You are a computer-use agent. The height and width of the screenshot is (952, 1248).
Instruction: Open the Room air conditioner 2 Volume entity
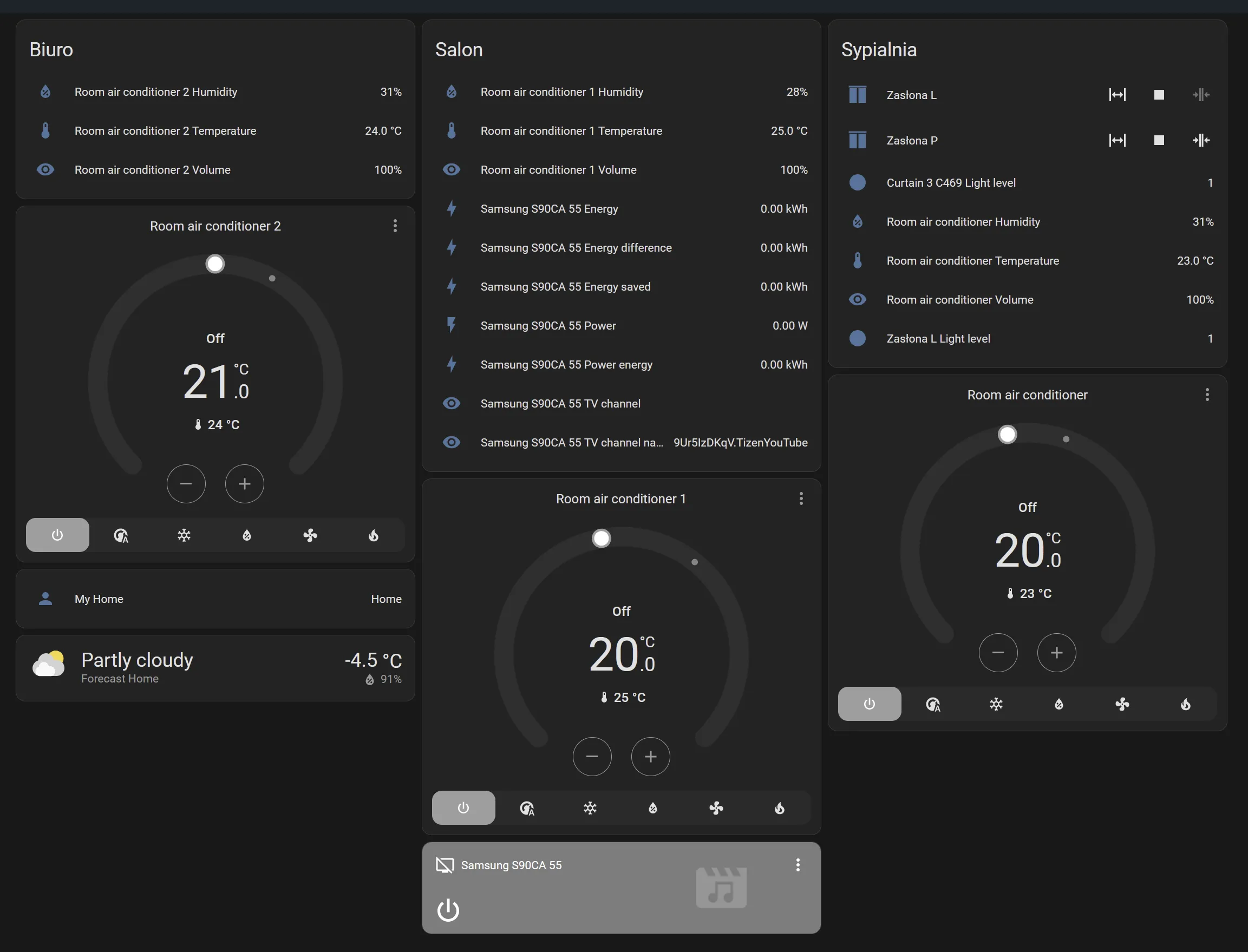tap(153, 169)
